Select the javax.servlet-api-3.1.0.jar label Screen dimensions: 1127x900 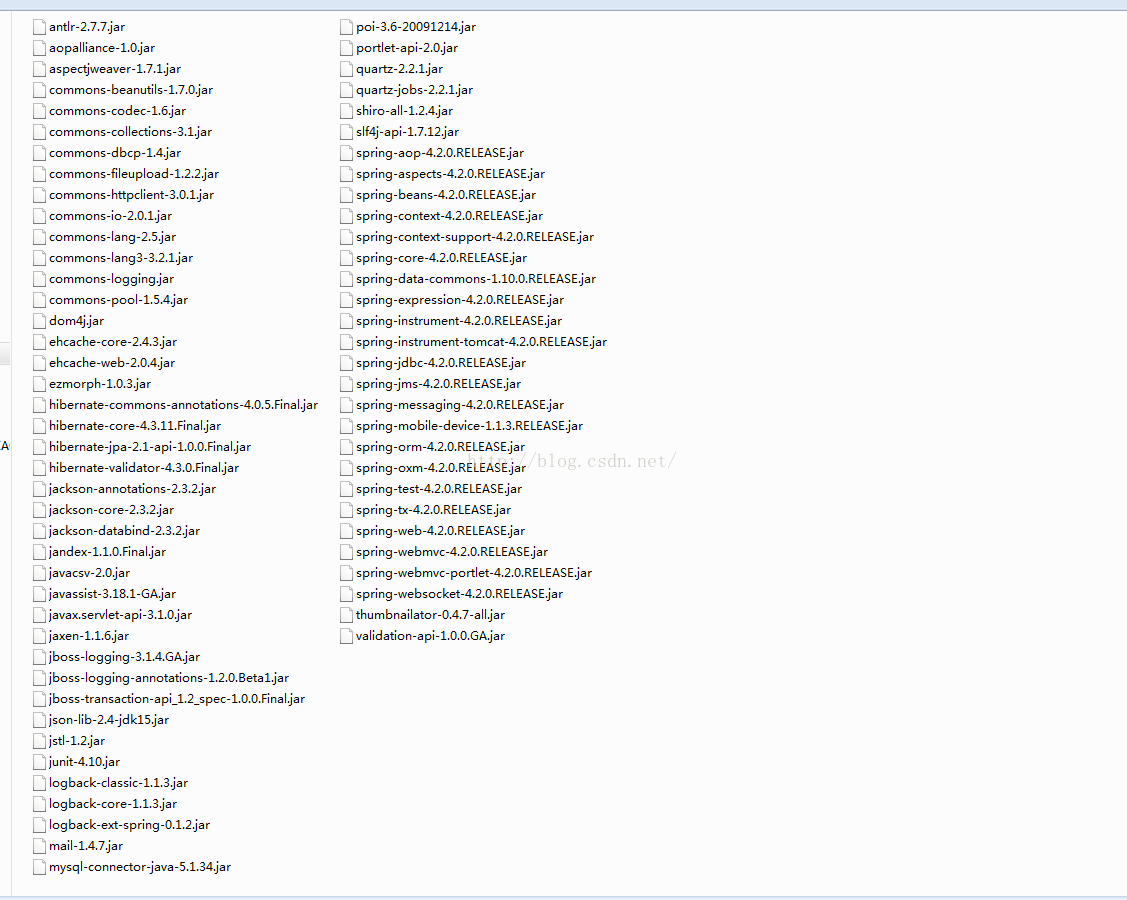(120, 615)
